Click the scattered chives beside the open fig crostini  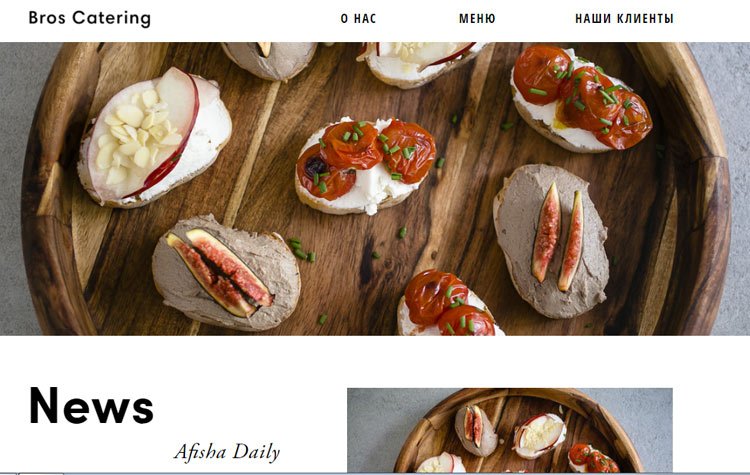(x=301, y=250)
